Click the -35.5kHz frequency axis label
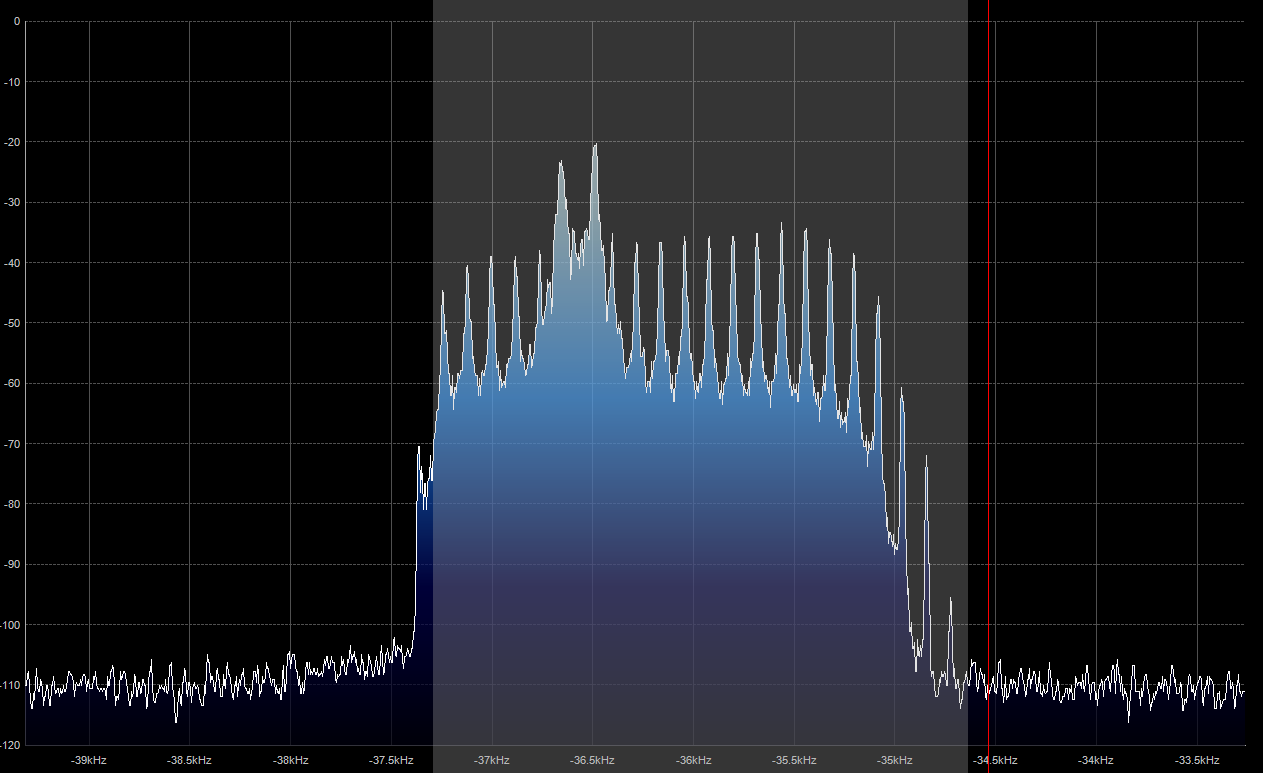 coord(794,760)
